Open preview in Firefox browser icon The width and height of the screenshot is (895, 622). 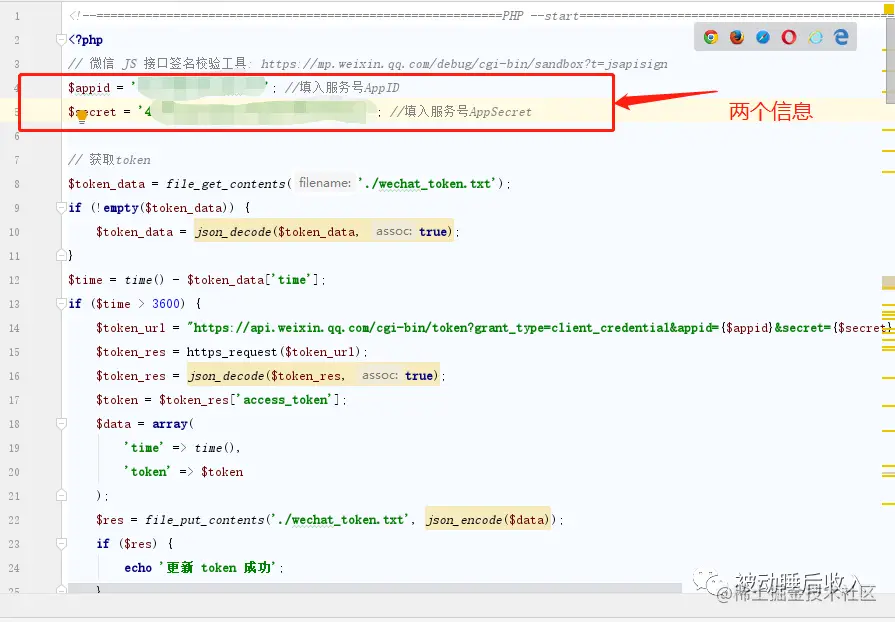click(x=737, y=38)
